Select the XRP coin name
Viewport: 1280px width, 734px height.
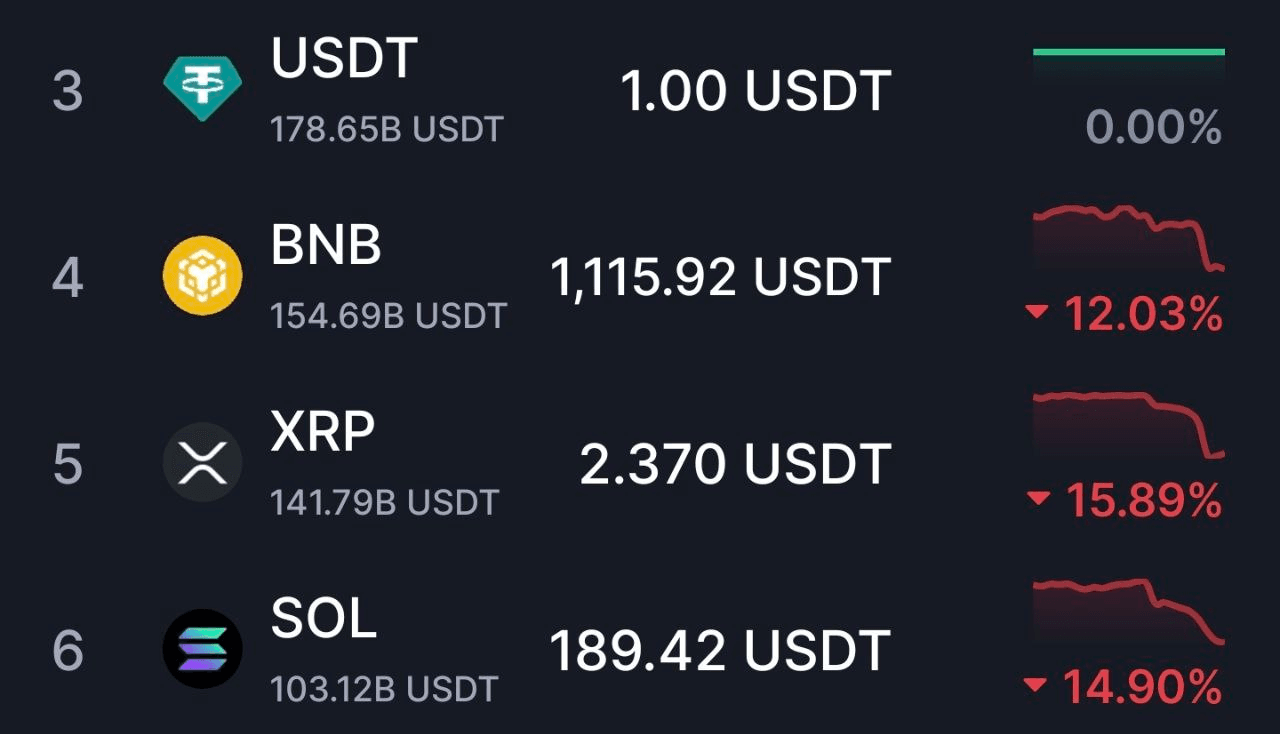[322, 431]
